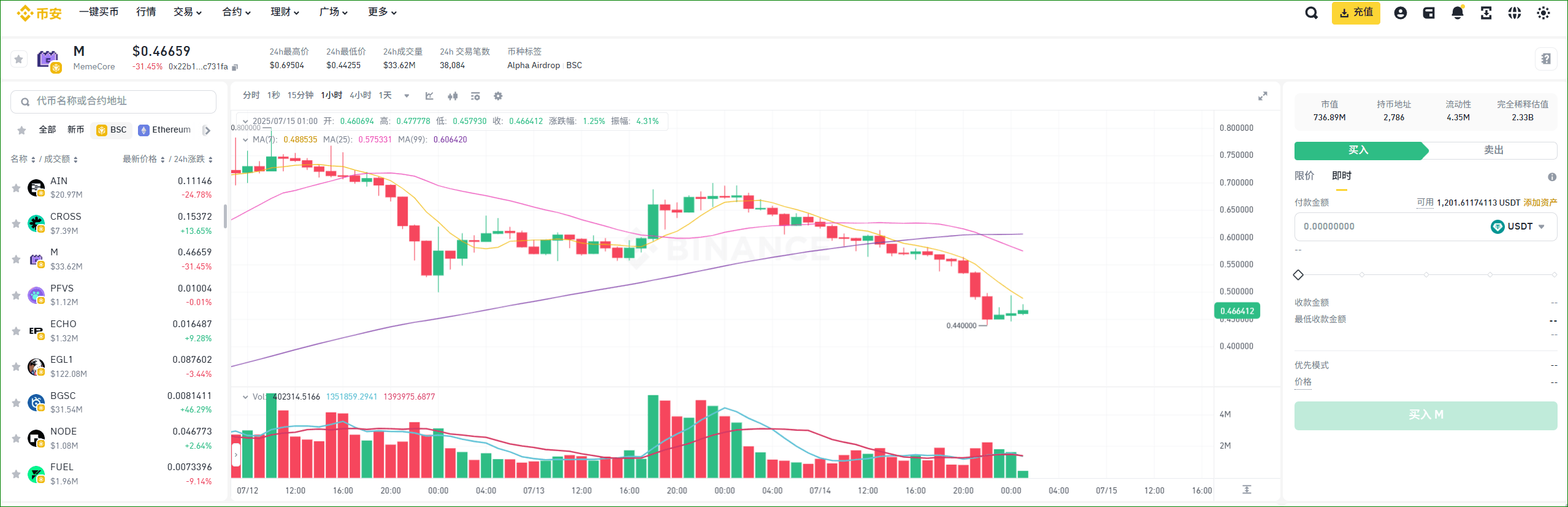Screen dimensions: 1568x507
Task: Click the candlestick chart style icon
Action: click(x=453, y=96)
